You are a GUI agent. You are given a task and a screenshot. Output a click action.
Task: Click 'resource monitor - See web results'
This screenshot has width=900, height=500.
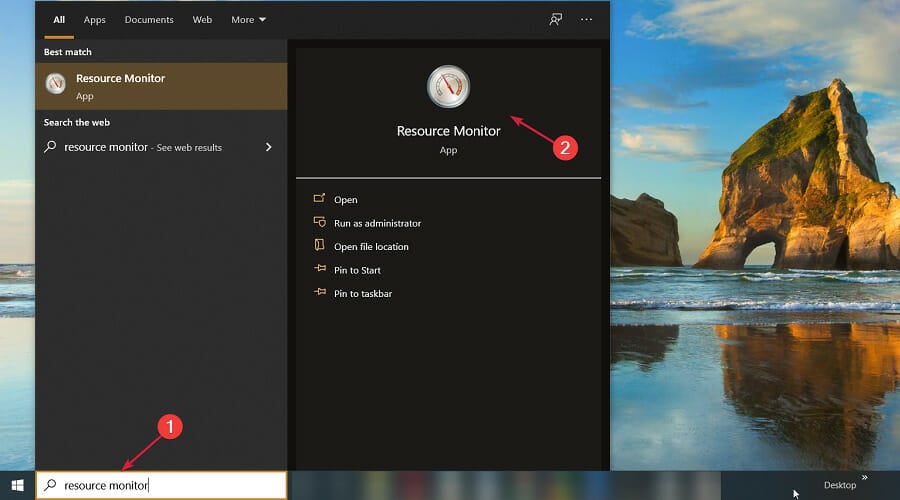(x=143, y=147)
